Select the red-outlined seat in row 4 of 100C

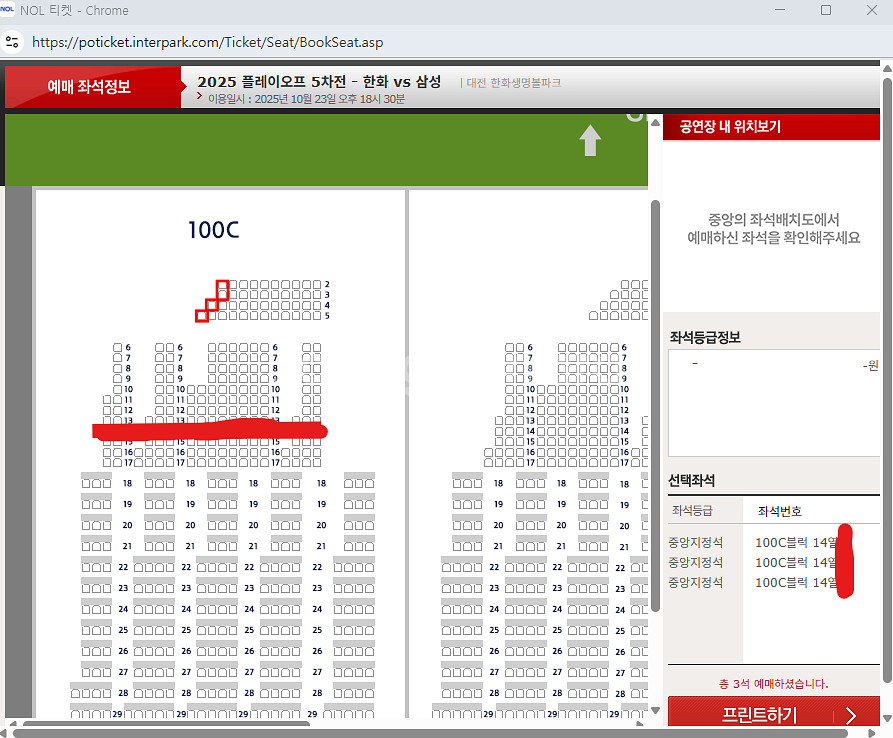tap(212, 305)
